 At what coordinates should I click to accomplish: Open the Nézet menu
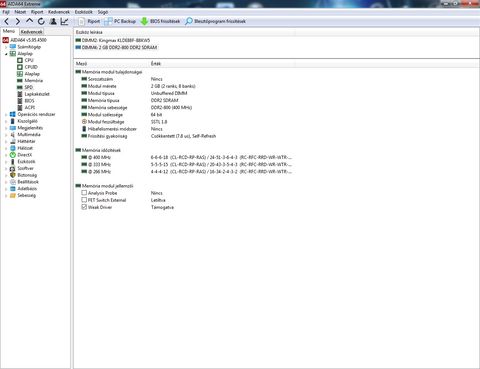20,12
